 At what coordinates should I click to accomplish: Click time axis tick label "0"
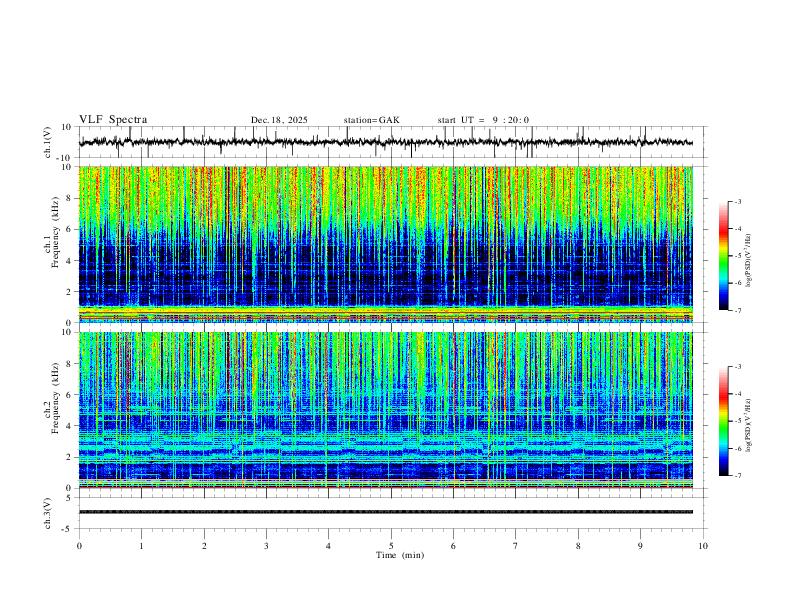click(x=79, y=546)
